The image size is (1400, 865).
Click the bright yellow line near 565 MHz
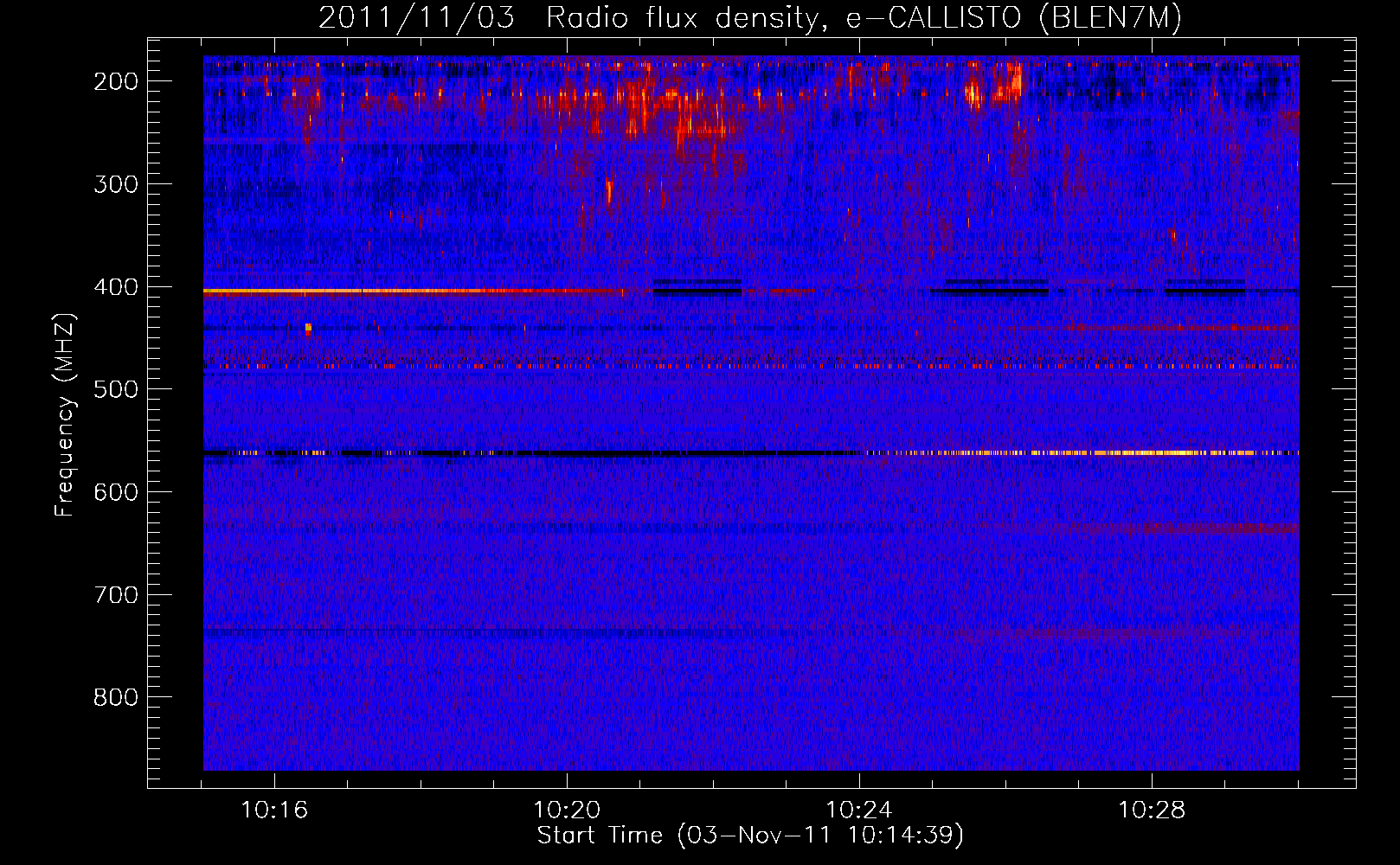1082,452
